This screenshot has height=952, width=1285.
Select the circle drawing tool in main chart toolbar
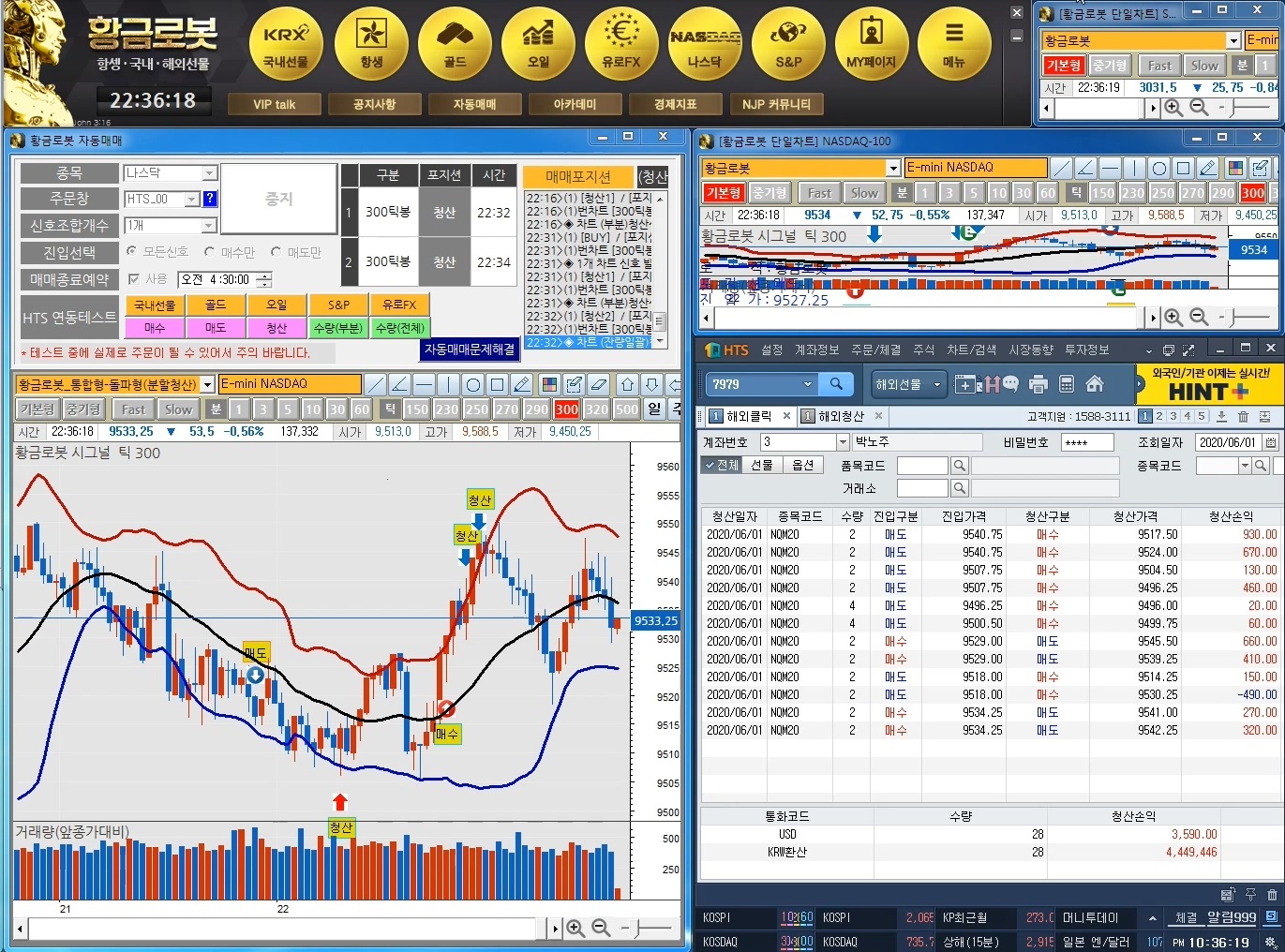click(472, 384)
